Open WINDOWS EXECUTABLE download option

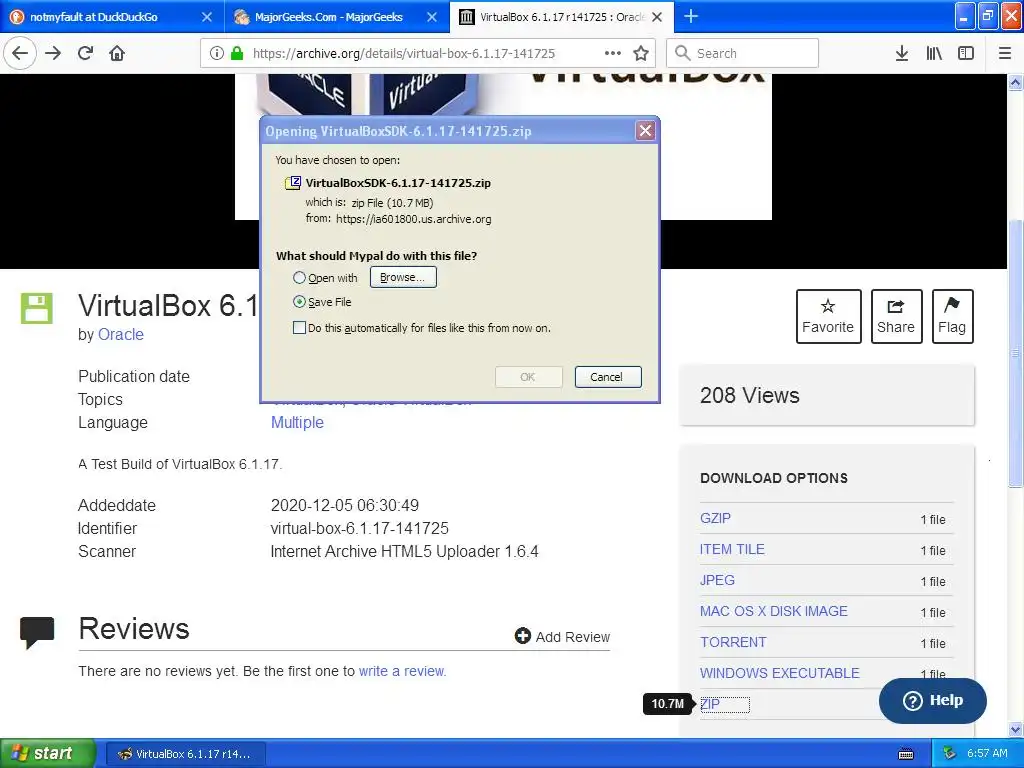click(780, 673)
